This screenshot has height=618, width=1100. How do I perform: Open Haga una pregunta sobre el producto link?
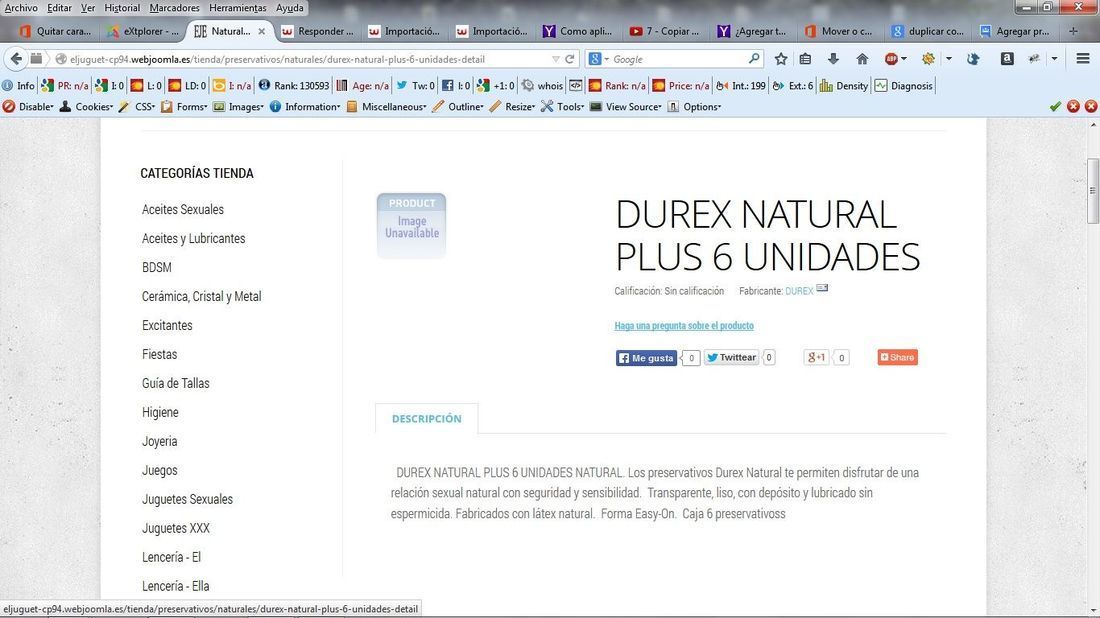click(x=684, y=325)
